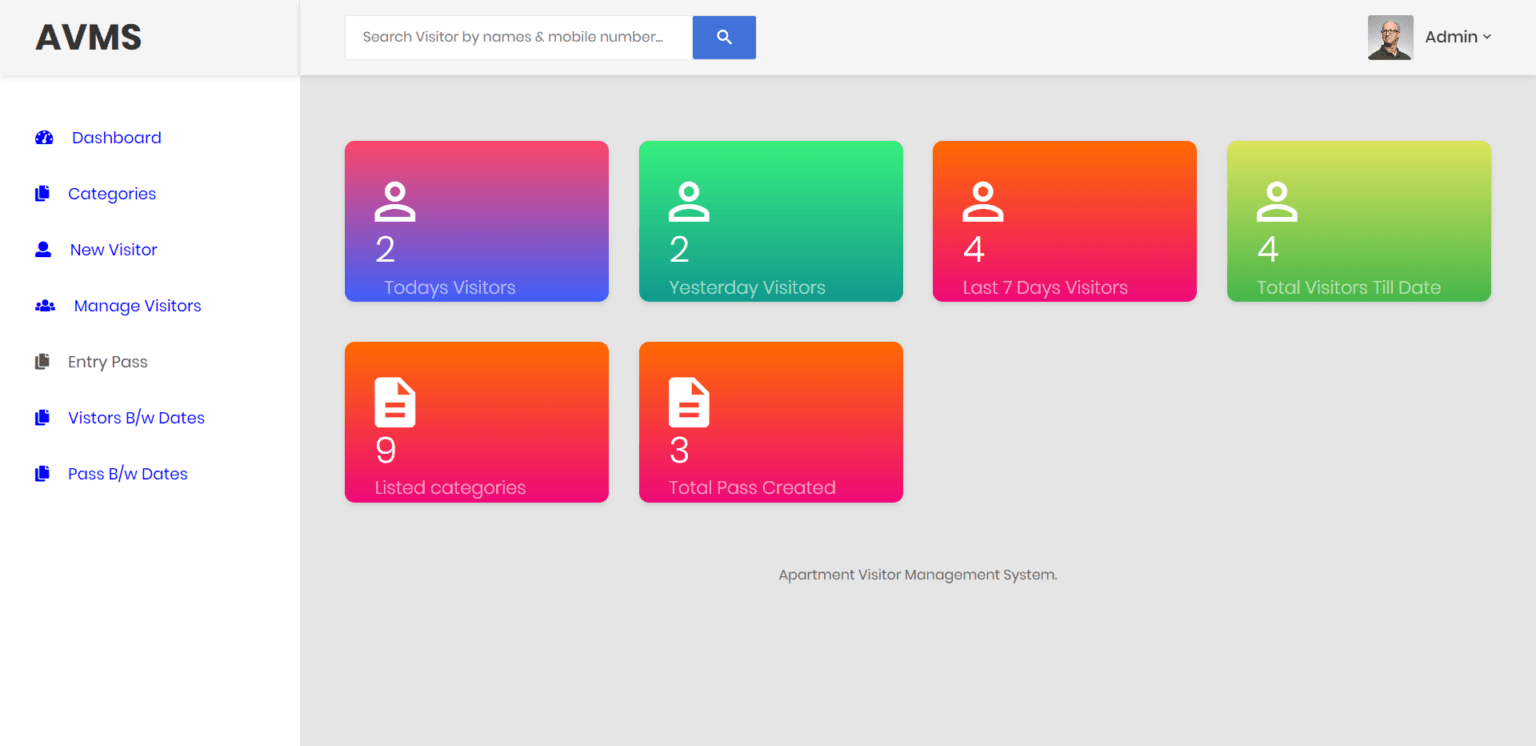Click the visitor icon on Todays Visitors card
The width and height of the screenshot is (1536, 746).
tap(395, 200)
